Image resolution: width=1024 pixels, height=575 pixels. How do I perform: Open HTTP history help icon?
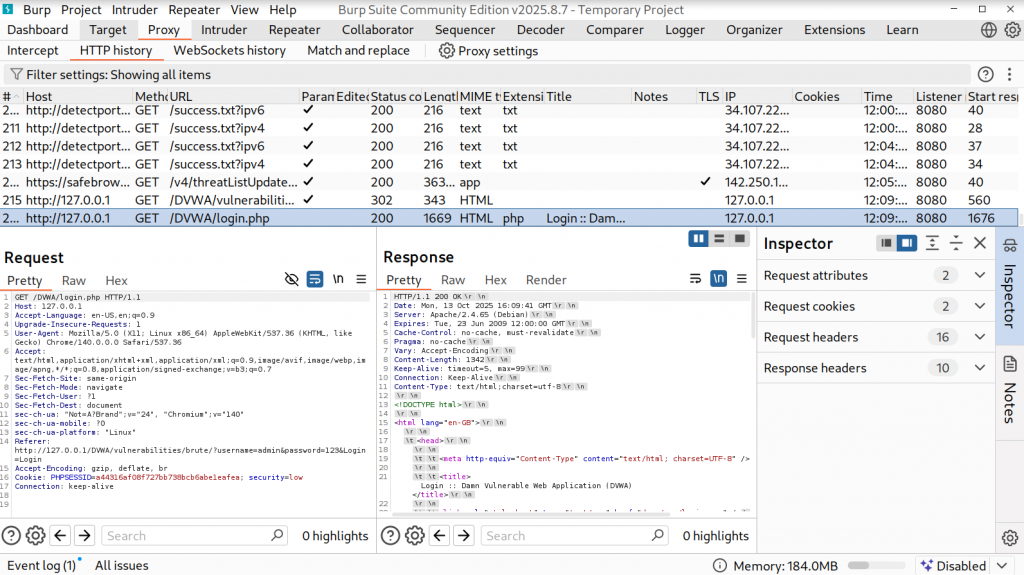(985, 74)
